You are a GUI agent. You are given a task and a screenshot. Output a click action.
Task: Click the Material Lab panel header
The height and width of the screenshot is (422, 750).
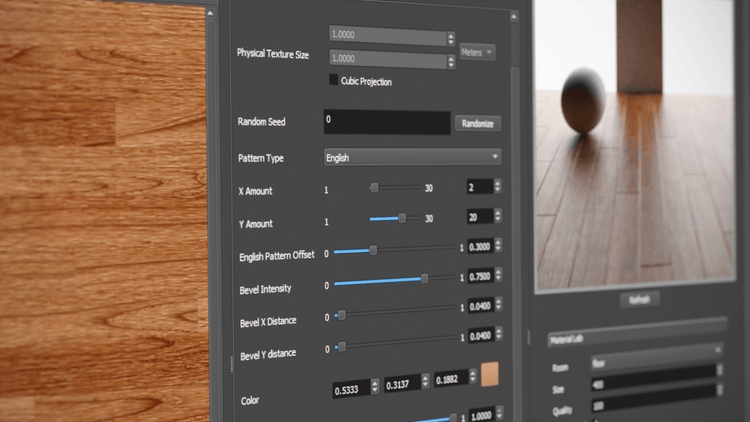[x=637, y=332]
